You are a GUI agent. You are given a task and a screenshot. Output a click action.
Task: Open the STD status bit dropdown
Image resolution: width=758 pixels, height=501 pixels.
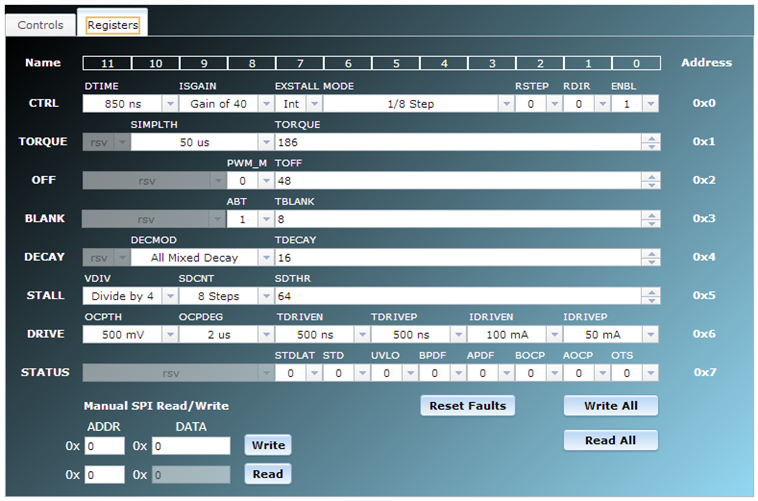[x=346, y=373]
